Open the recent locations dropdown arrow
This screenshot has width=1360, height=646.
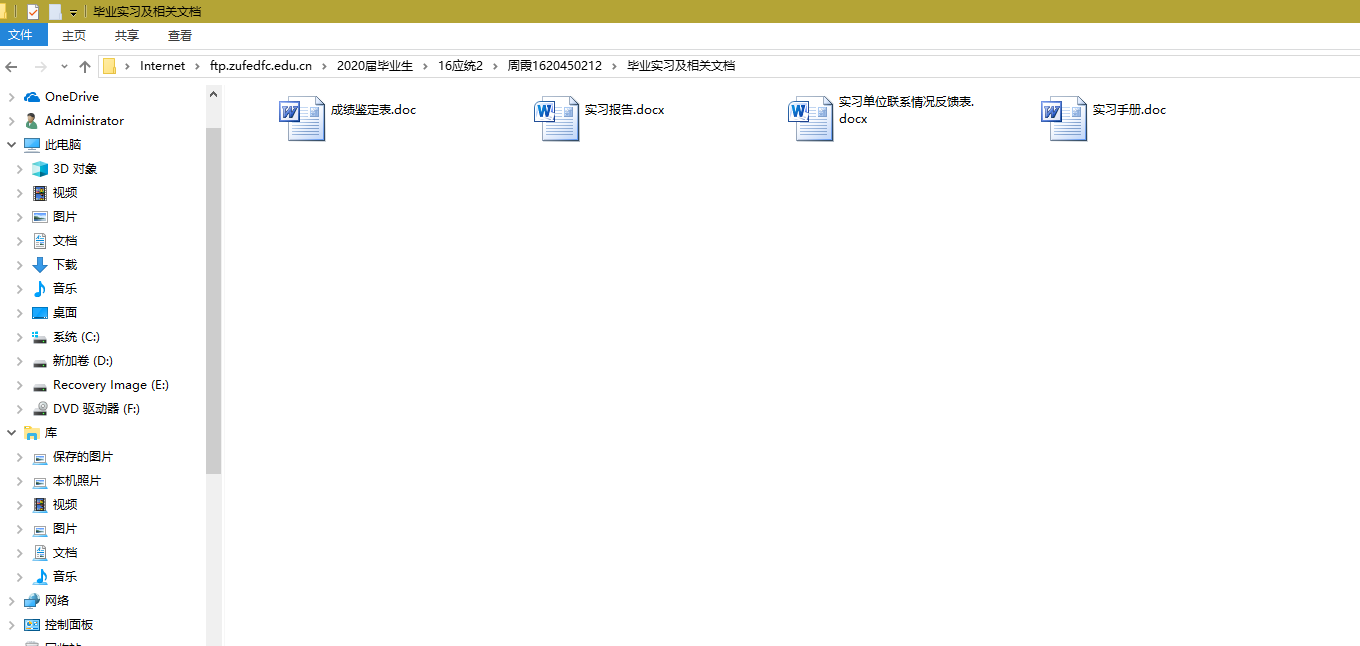point(64,66)
